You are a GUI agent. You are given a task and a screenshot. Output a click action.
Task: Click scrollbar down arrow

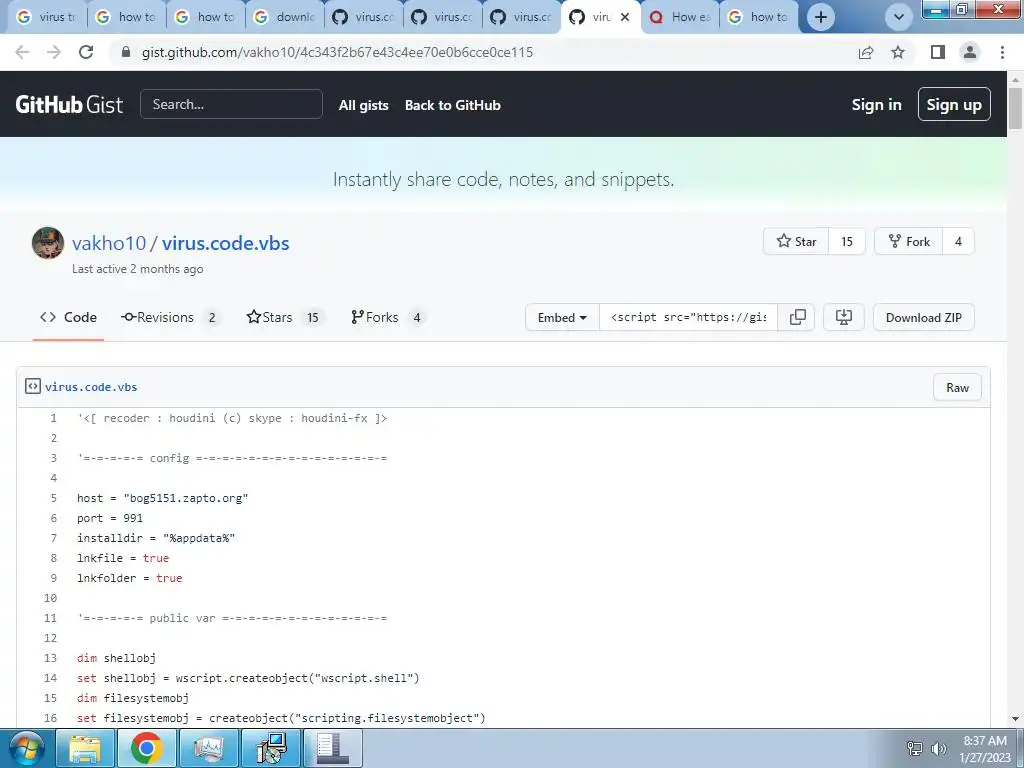1015,719
